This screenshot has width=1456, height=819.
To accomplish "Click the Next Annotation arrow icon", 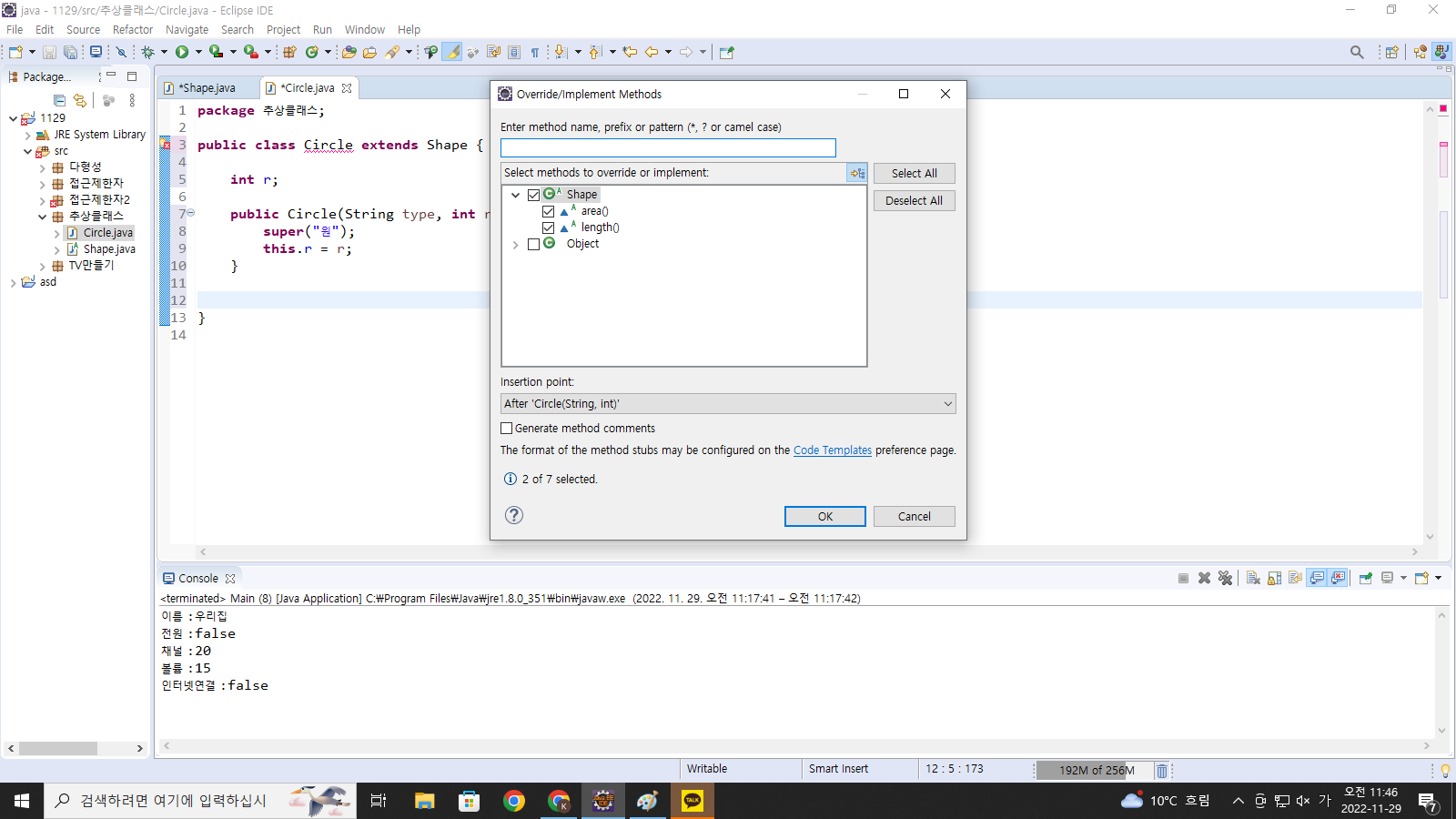I will click(561, 52).
